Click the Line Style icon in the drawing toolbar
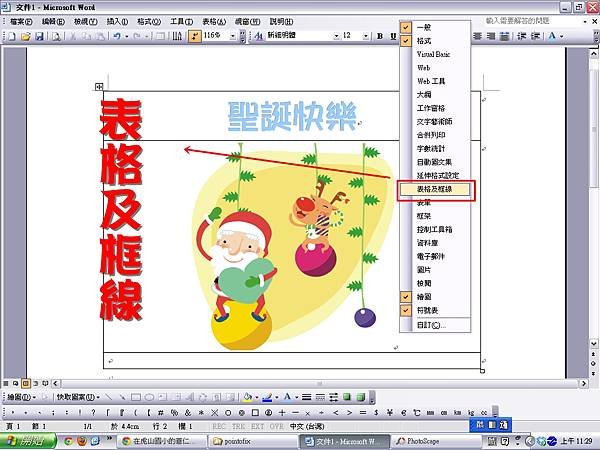This screenshot has height=450, width=600. click(307, 397)
